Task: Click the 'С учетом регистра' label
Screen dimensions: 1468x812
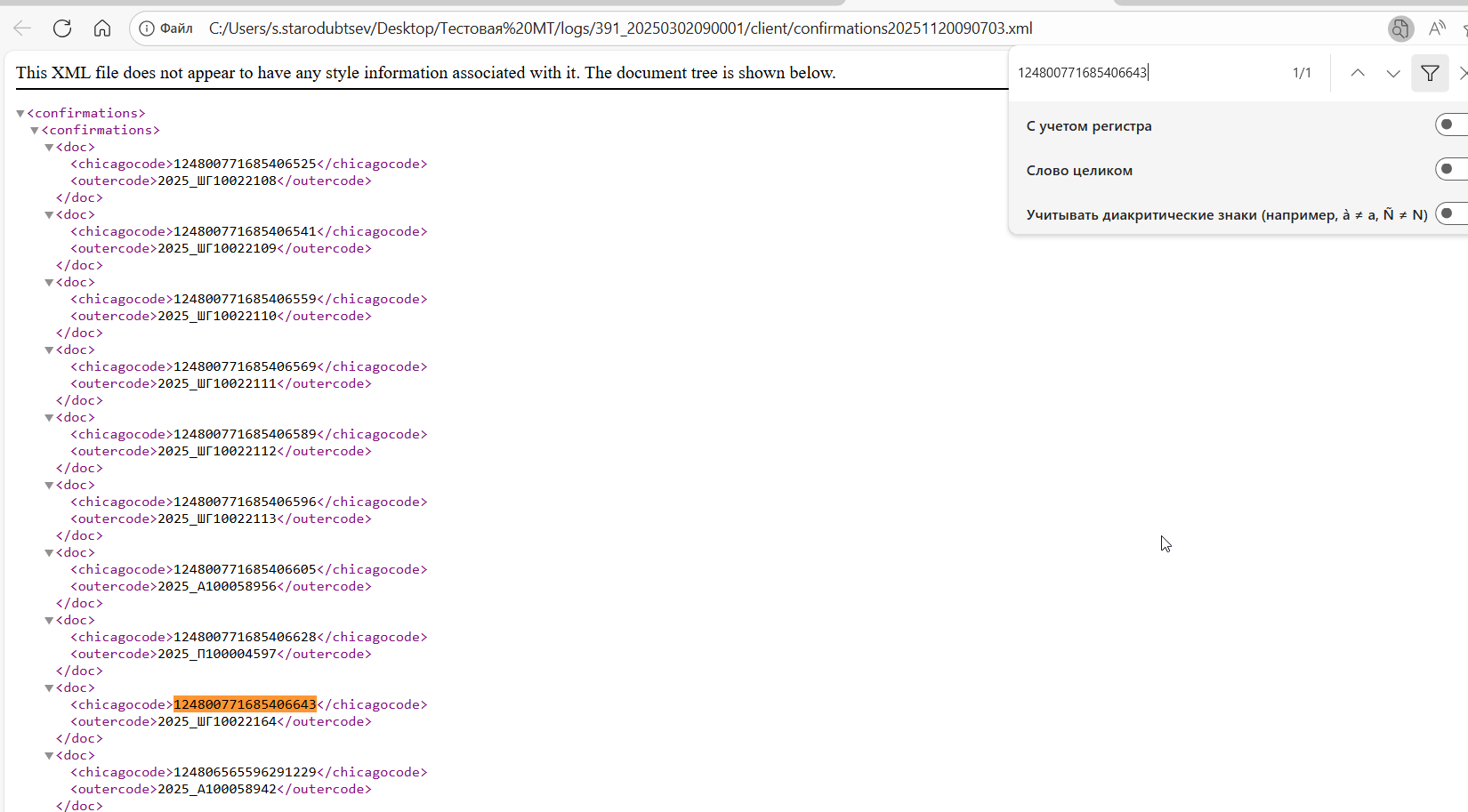Action: pyautogui.click(x=1089, y=125)
